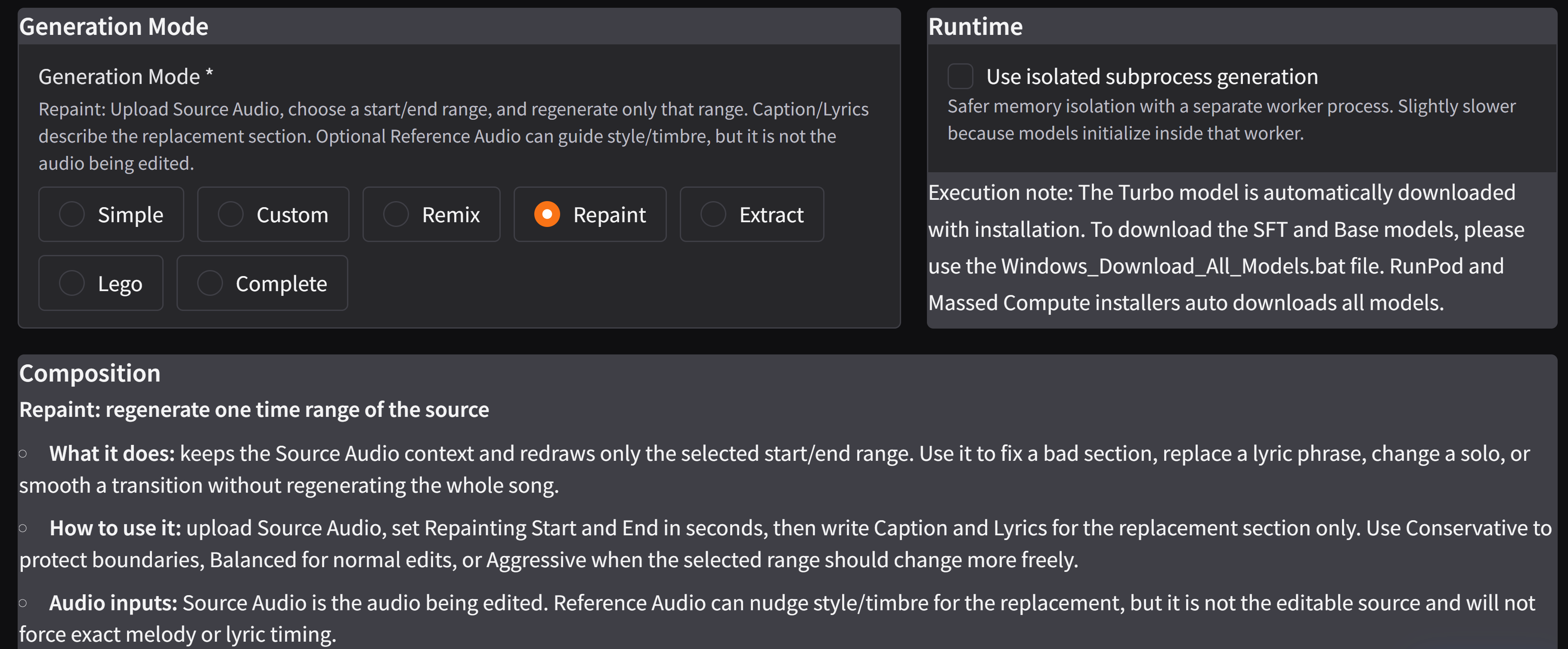This screenshot has width=1568, height=649.
Task: Choose the Complete generation mode
Action: 262,283
